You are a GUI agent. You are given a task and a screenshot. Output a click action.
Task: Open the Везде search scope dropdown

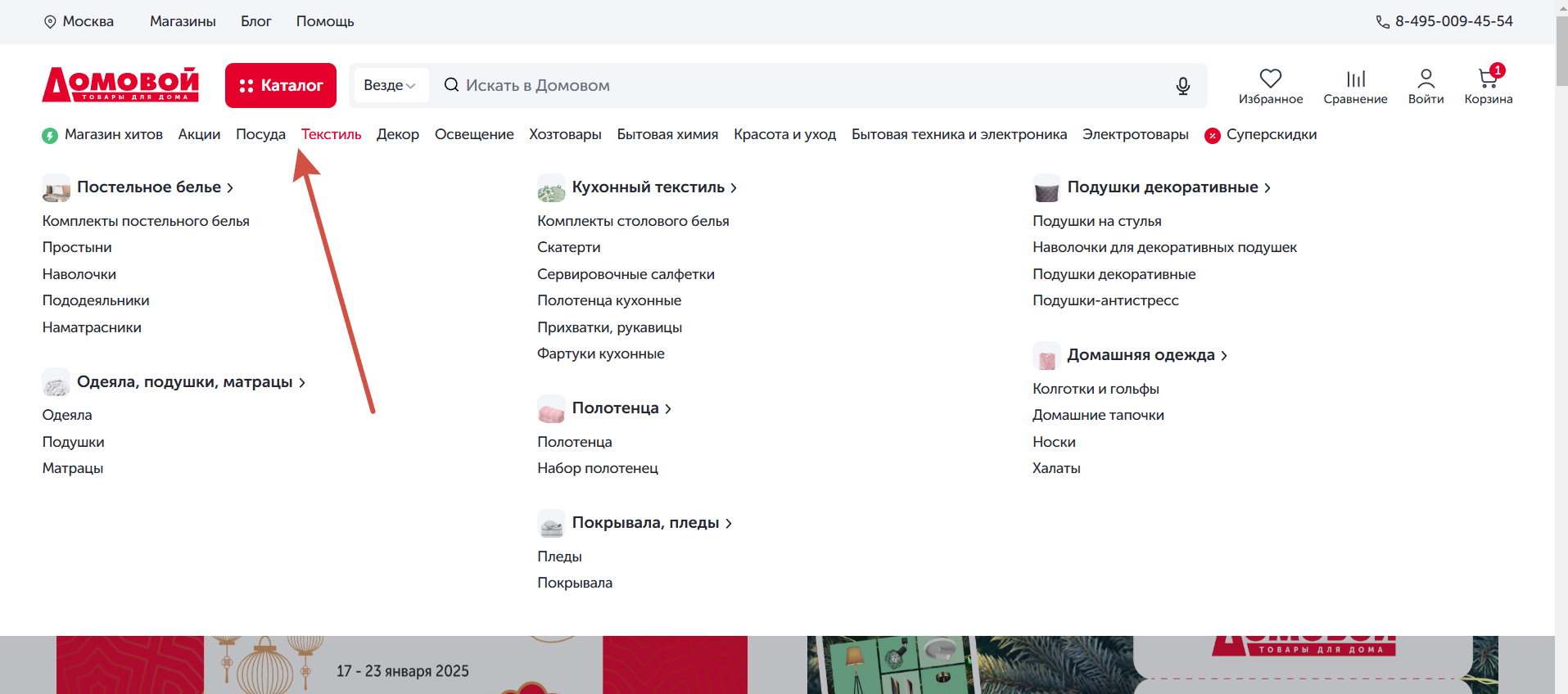(x=390, y=85)
